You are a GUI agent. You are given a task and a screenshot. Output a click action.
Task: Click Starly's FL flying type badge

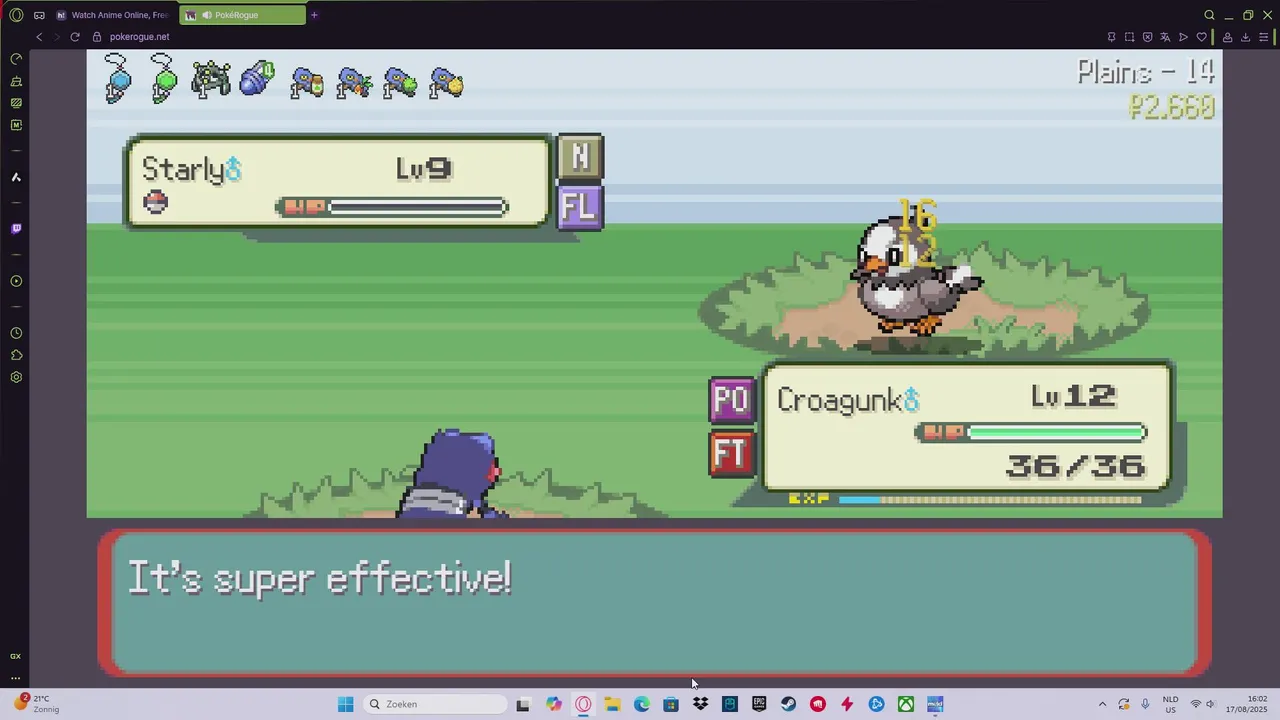[580, 207]
